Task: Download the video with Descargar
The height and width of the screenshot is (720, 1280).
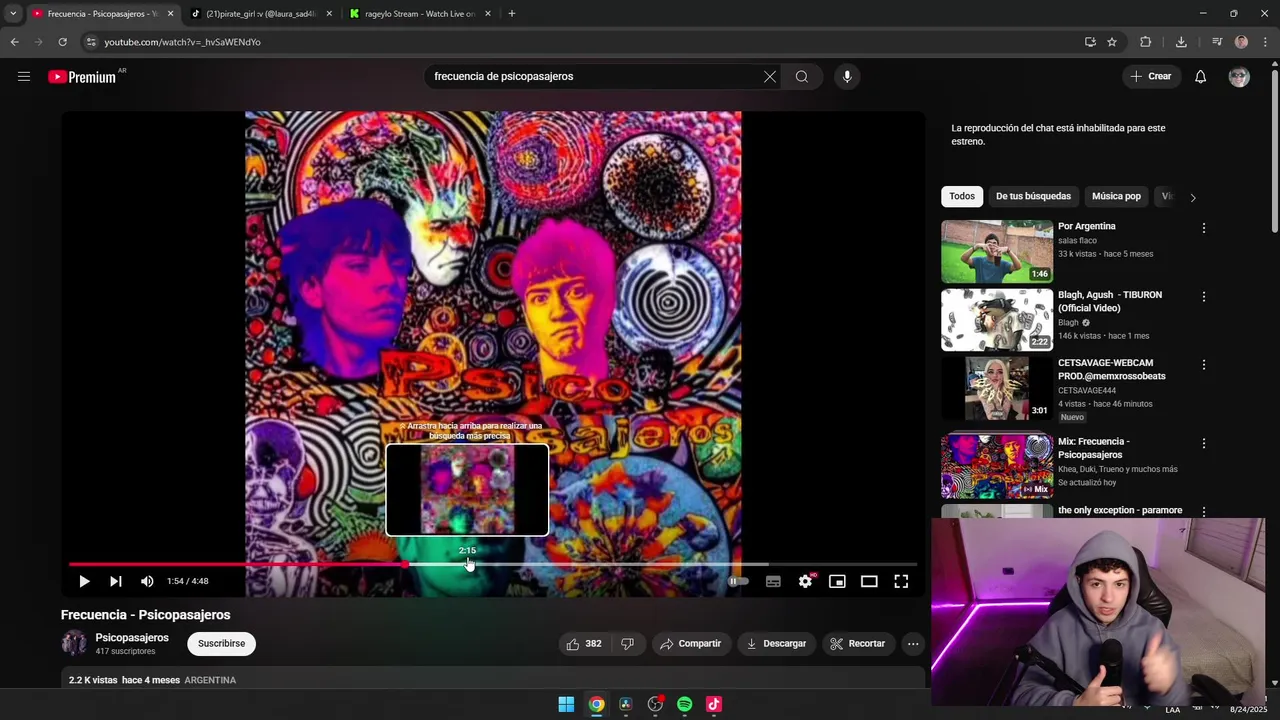Action: [x=776, y=644]
